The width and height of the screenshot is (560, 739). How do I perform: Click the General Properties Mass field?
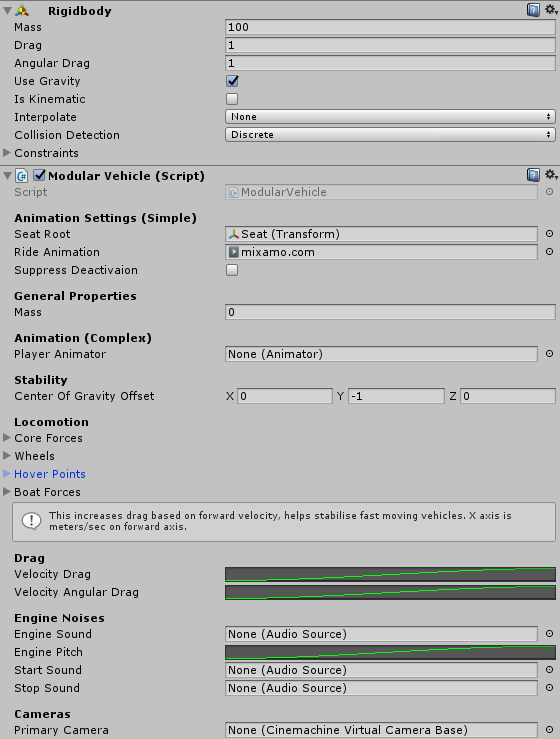pos(390,312)
